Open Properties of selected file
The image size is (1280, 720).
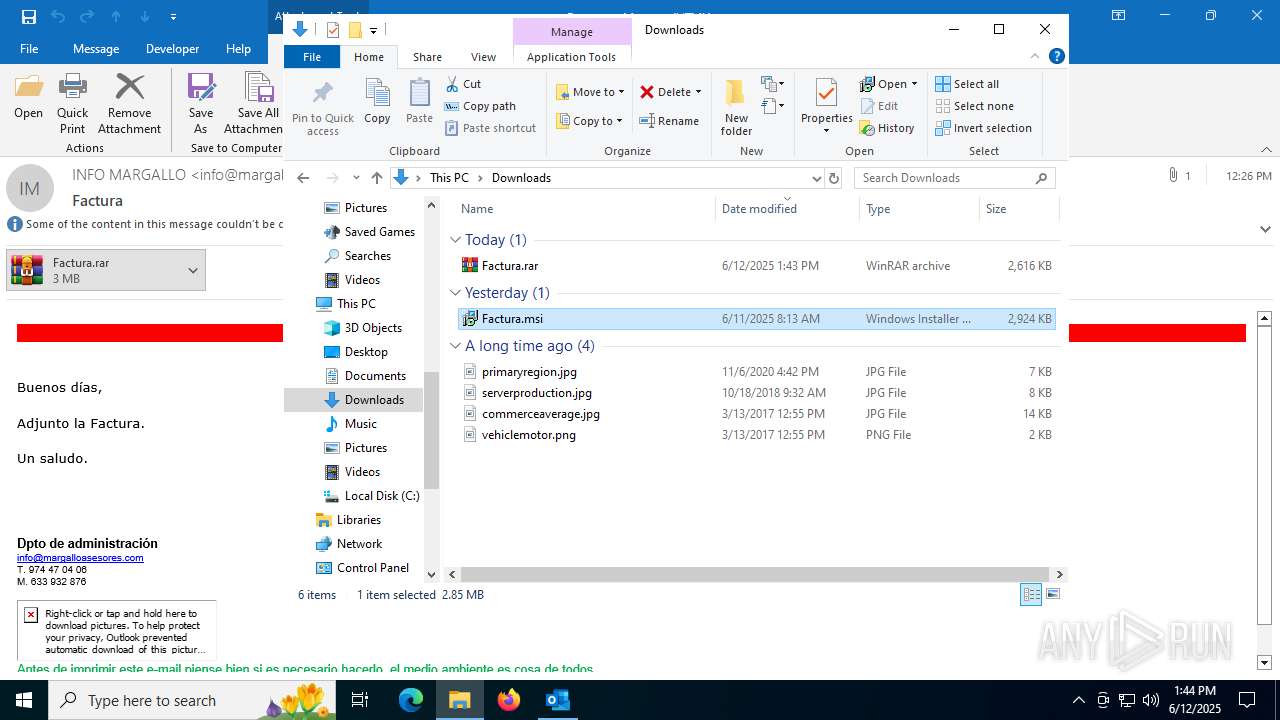click(826, 107)
